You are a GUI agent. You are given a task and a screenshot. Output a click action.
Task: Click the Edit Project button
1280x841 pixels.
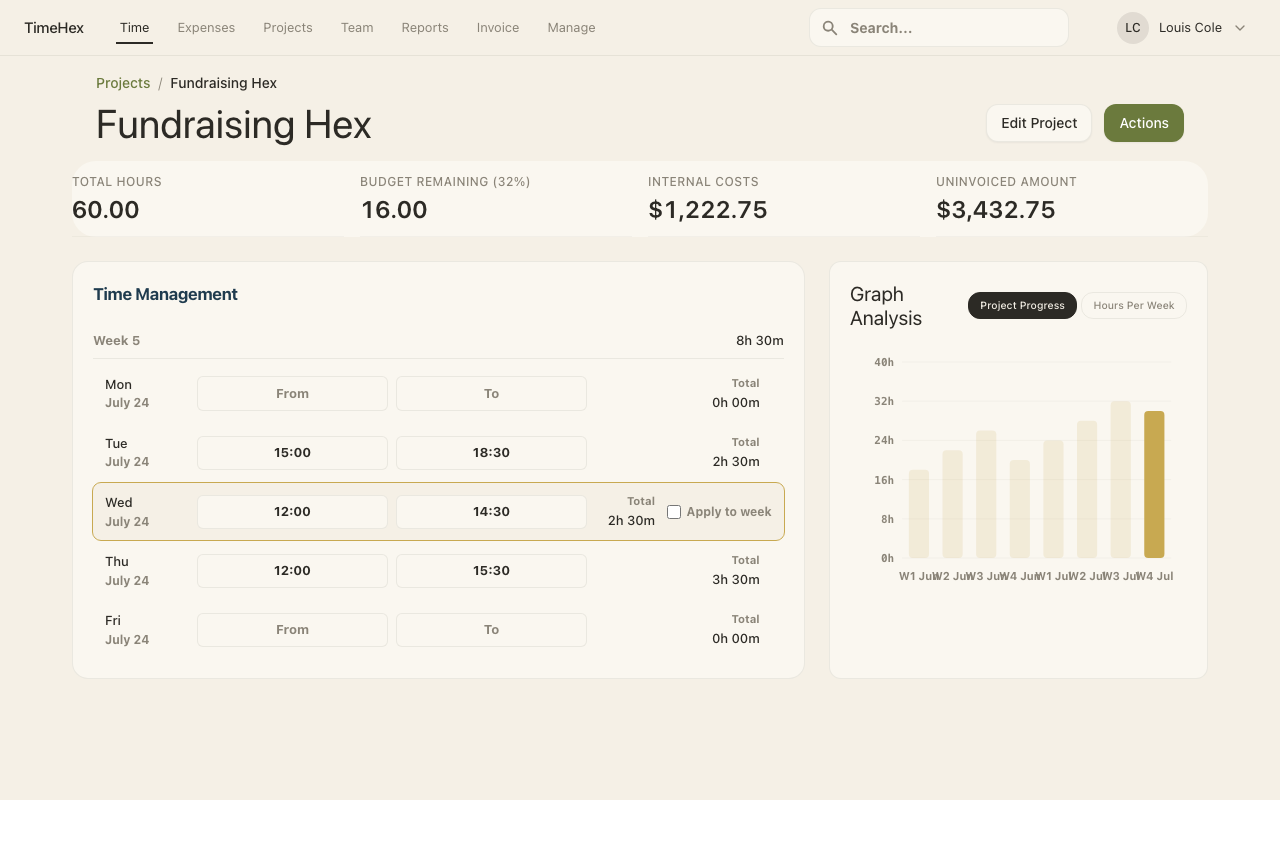click(x=1038, y=123)
